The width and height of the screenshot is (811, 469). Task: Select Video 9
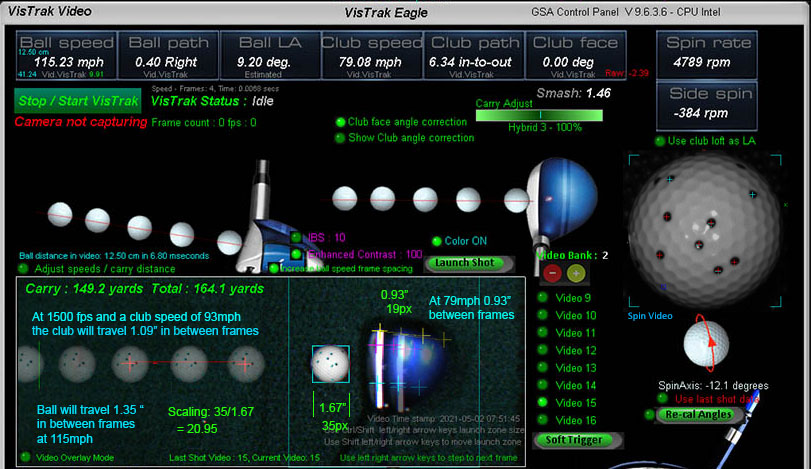point(543,297)
